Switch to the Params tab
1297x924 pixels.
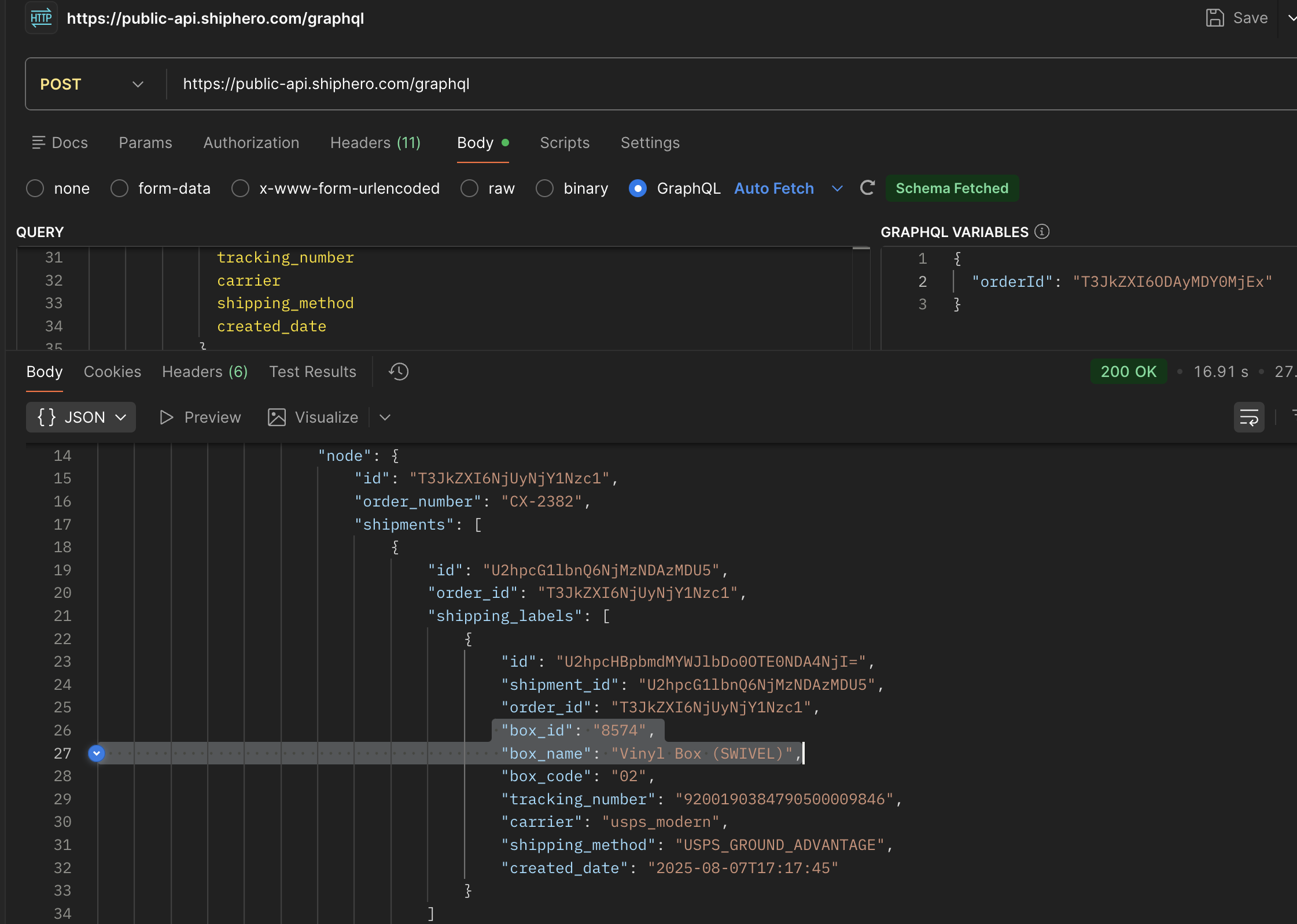click(x=145, y=142)
